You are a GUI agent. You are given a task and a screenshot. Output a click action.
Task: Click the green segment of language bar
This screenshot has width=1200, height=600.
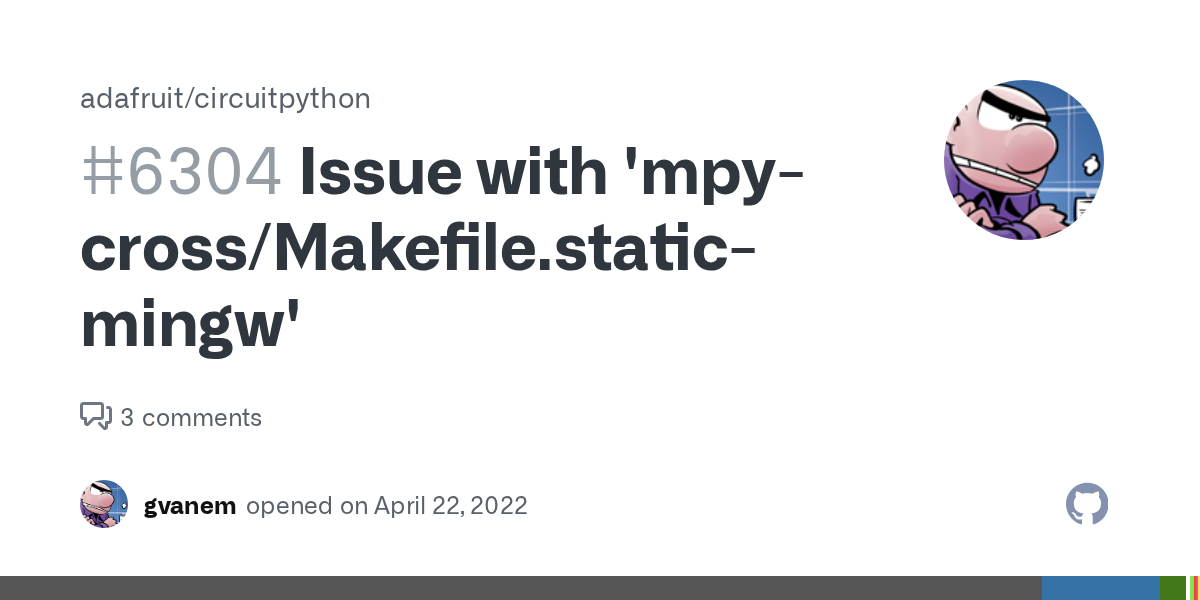[1173, 588]
